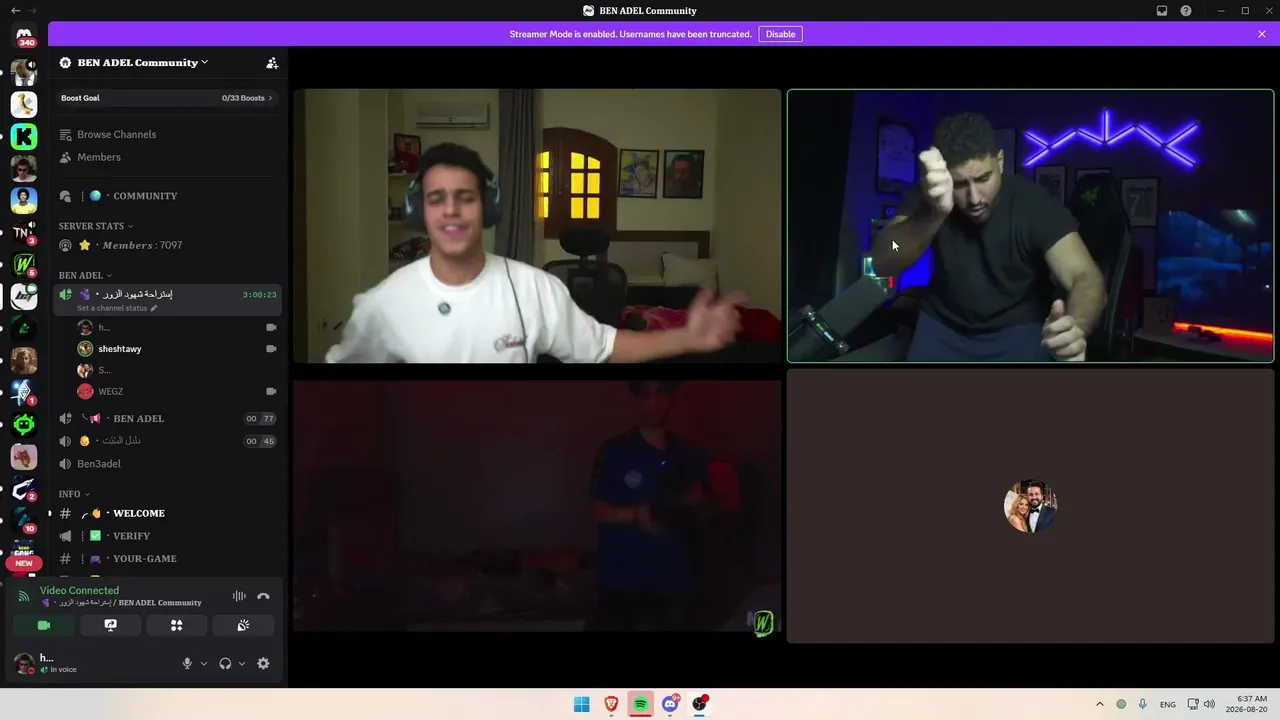Collapse the SERVER STATS category
Viewport: 1280px width, 720px height.
(95, 226)
